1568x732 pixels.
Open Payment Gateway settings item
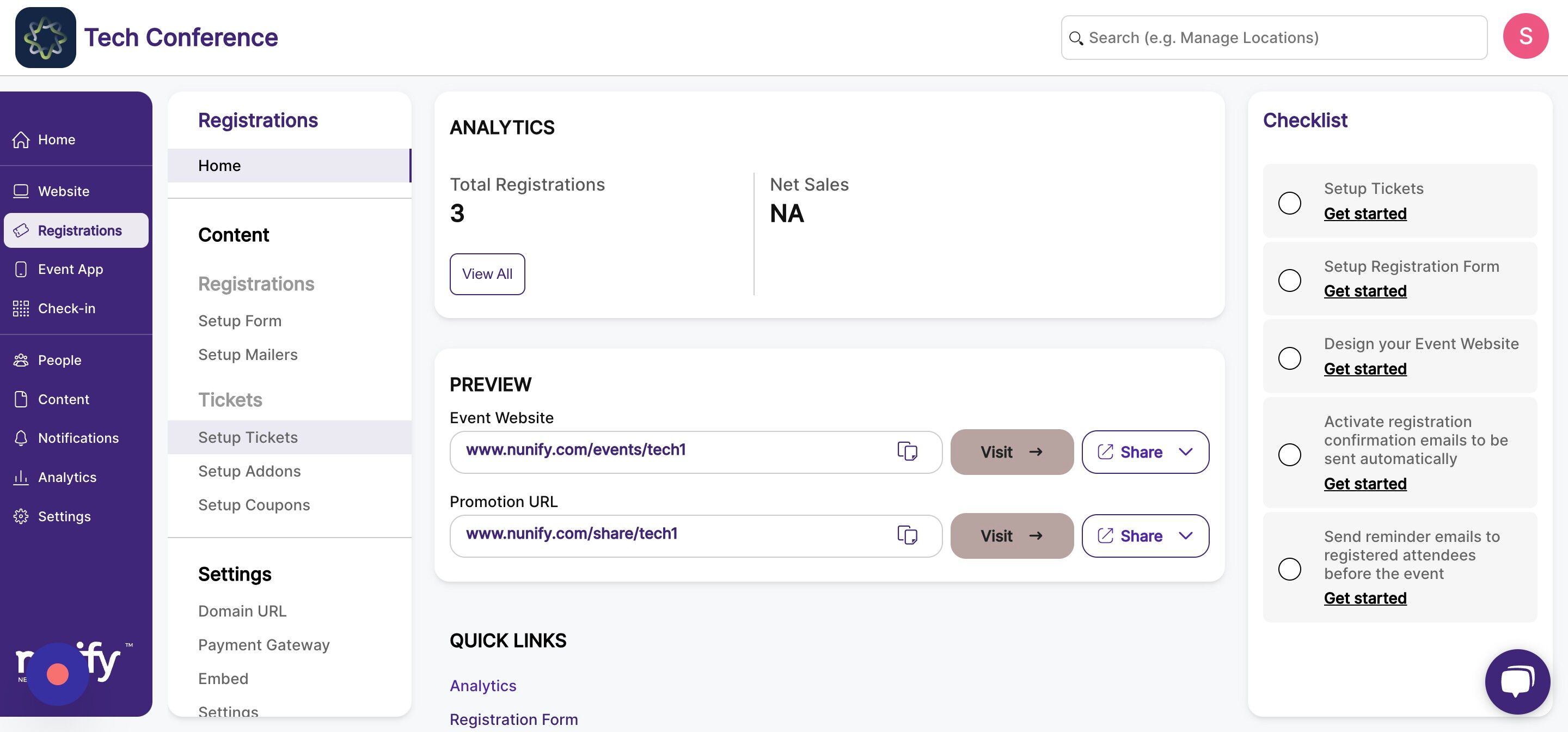264,645
